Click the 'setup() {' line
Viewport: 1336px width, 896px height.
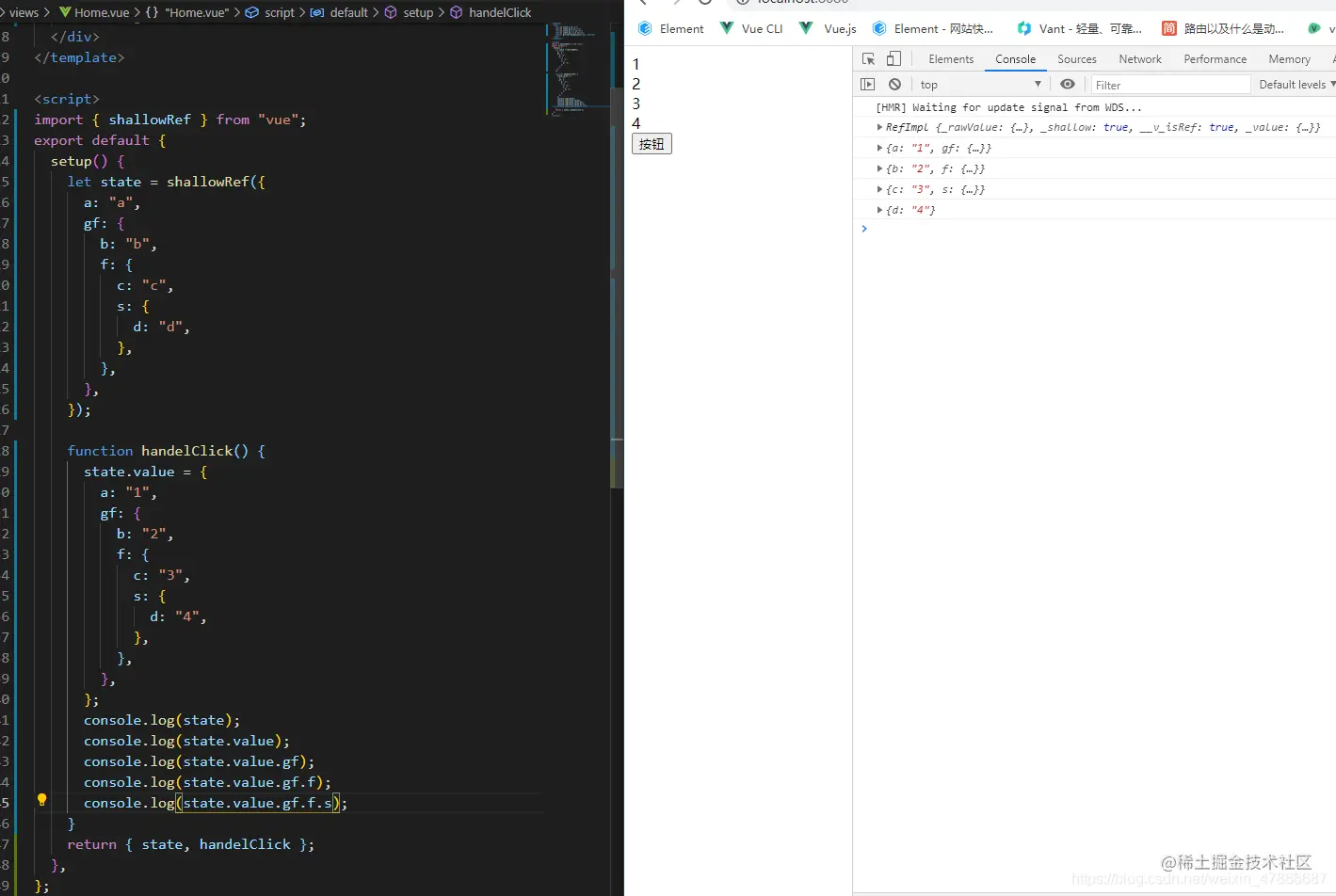click(x=88, y=161)
